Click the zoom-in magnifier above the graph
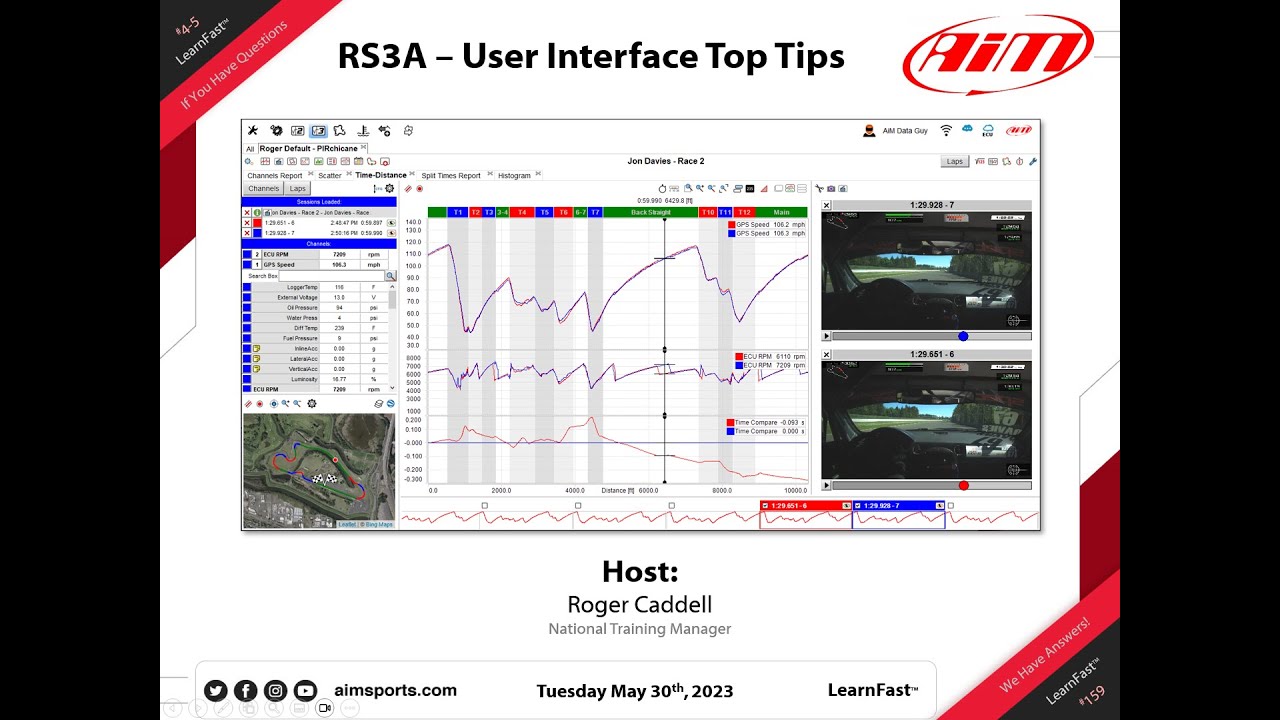Viewport: 1280px width, 720px height. (x=700, y=188)
